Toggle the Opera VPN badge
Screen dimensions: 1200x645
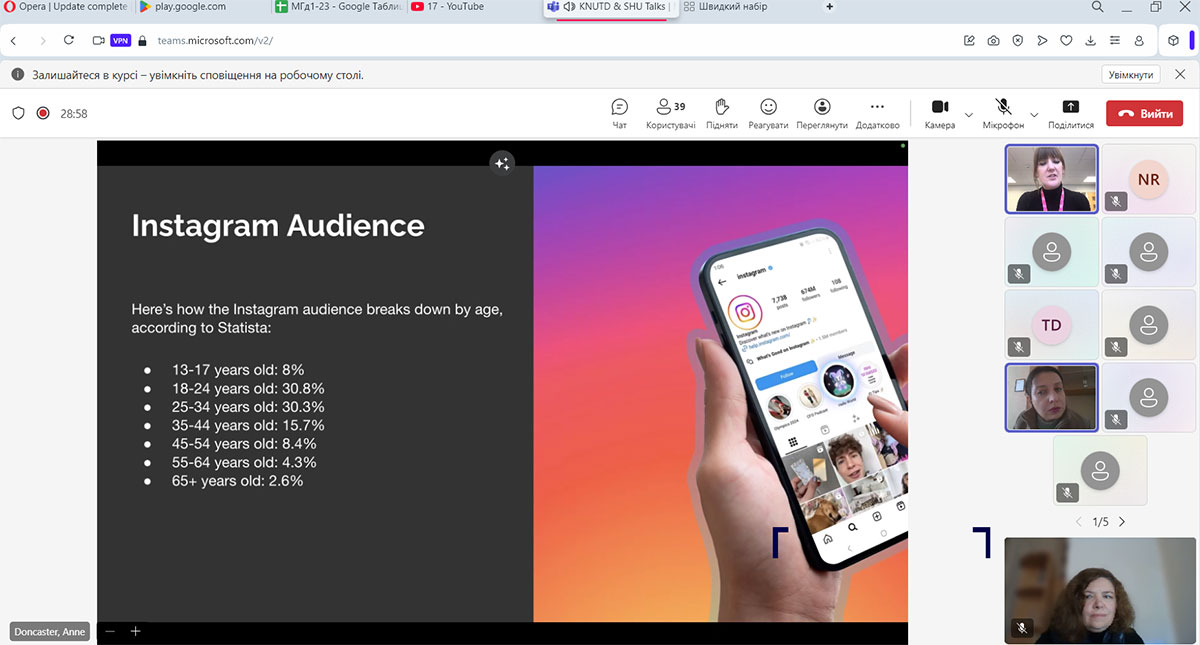[121, 41]
